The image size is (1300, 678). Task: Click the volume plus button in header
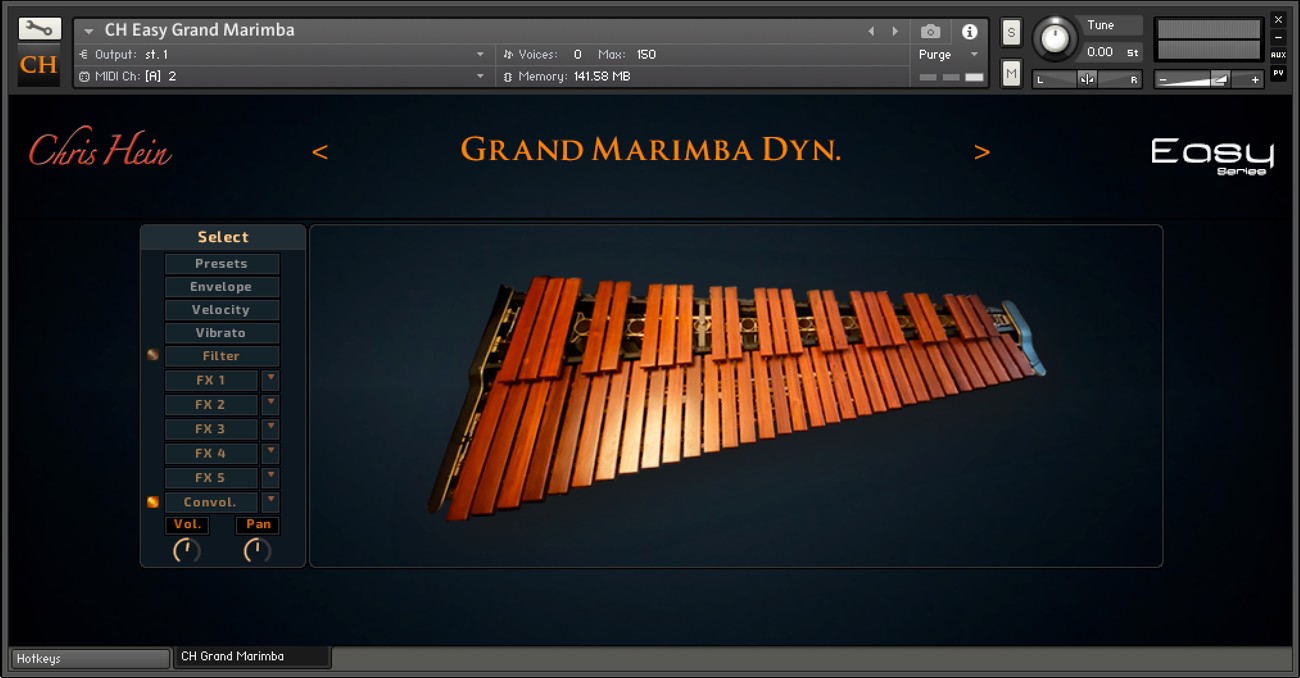[x=1255, y=80]
